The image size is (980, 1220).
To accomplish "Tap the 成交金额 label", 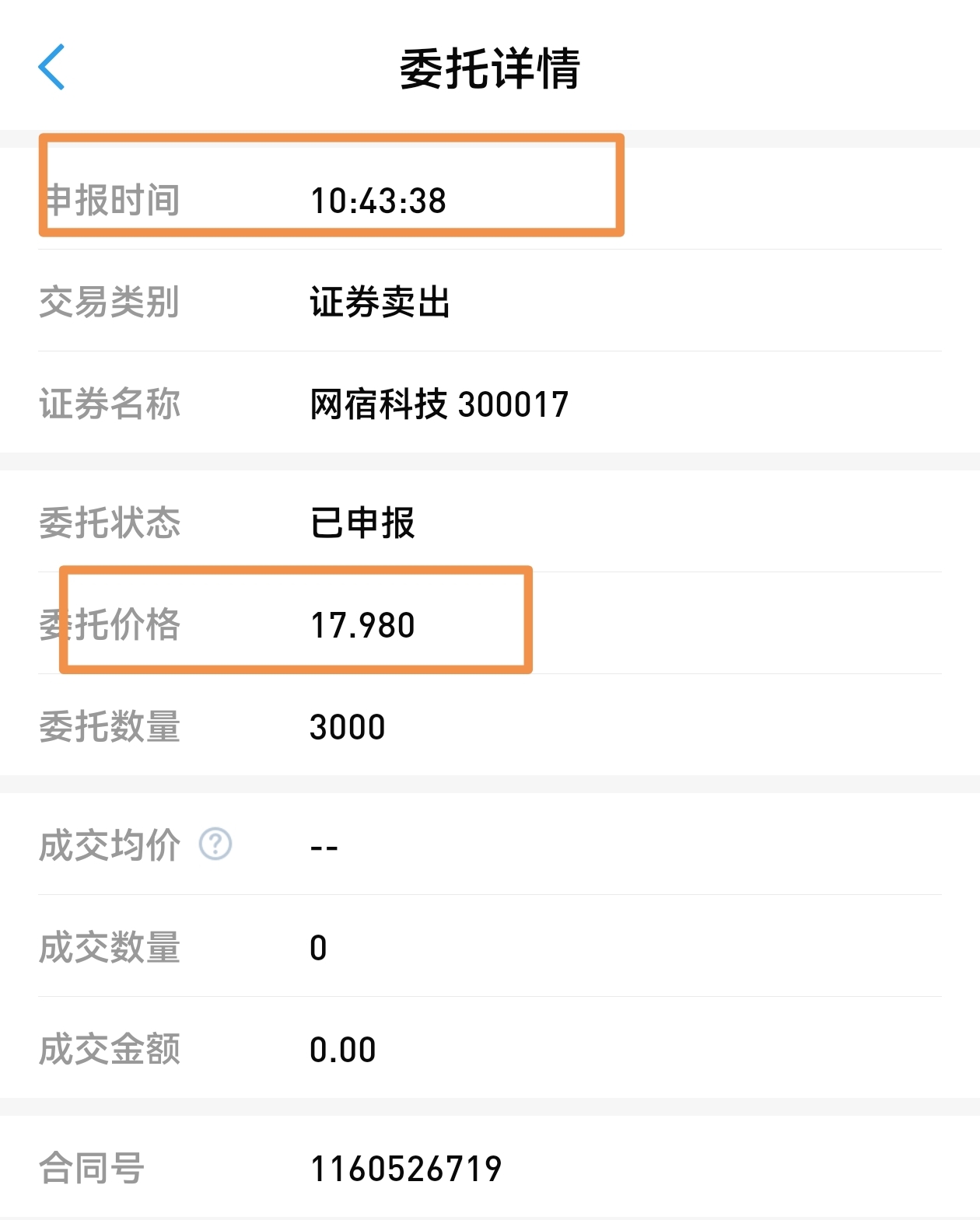I will click(x=110, y=1050).
